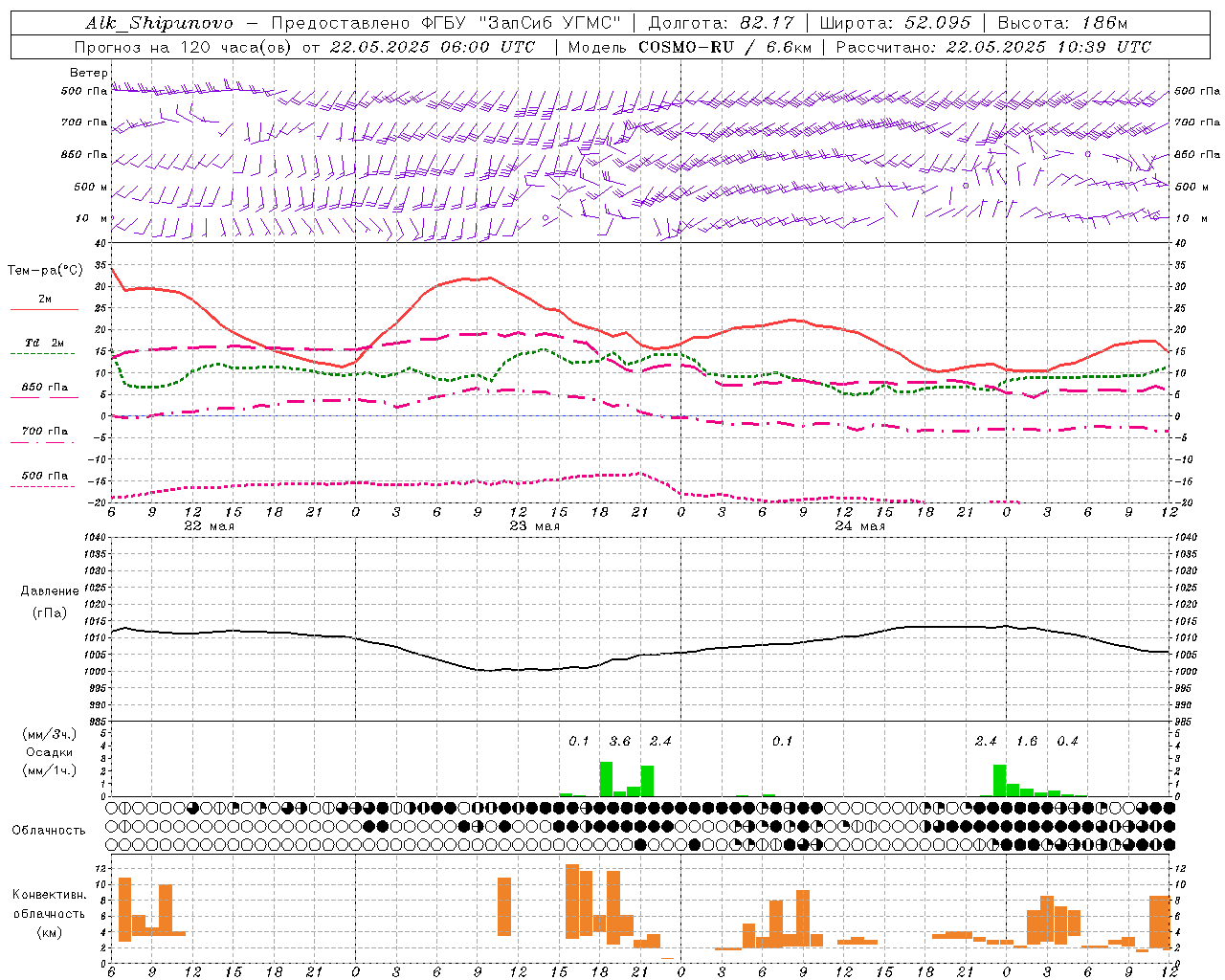The height and width of the screenshot is (980, 1225).
Task: Click the 10 м wind level label on right axis
Action: point(1191,218)
